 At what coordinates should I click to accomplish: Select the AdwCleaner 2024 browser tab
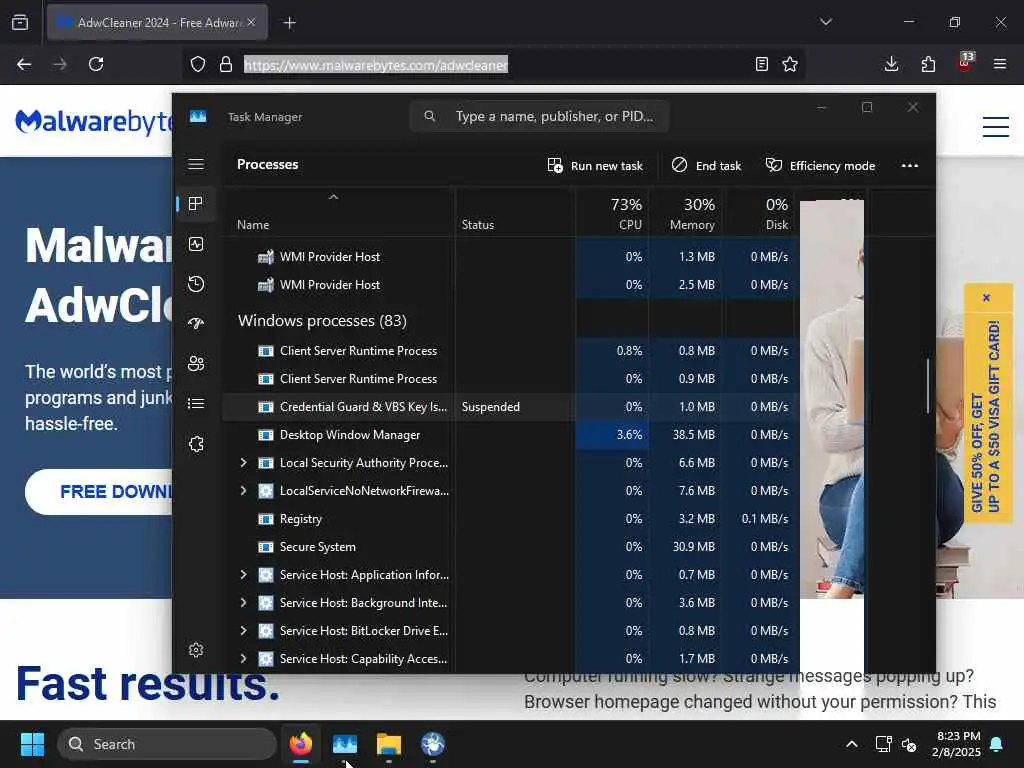pos(157,23)
